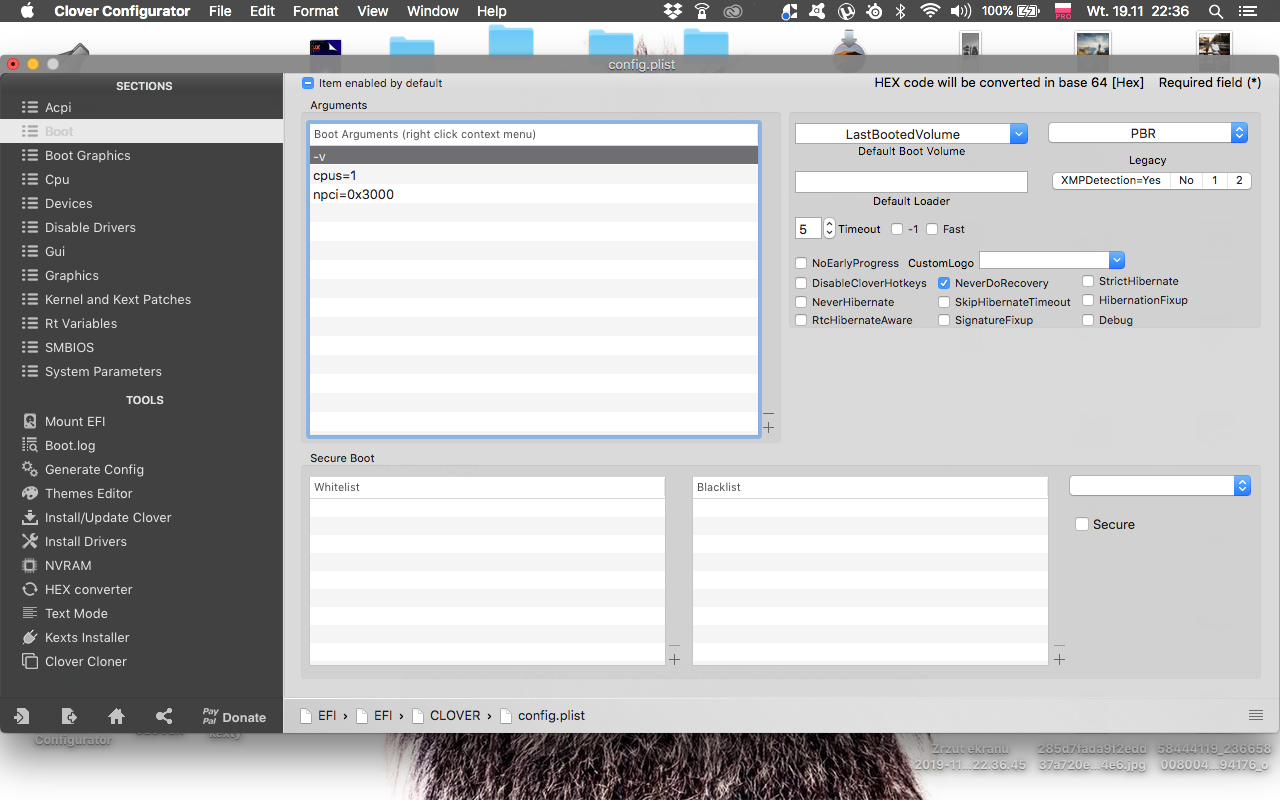The image size is (1280, 800).
Task: Click the export configuration icon
Action: (x=69, y=716)
